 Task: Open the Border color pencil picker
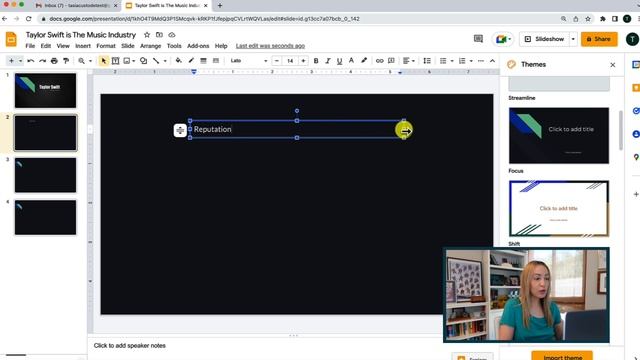pos(191,61)
